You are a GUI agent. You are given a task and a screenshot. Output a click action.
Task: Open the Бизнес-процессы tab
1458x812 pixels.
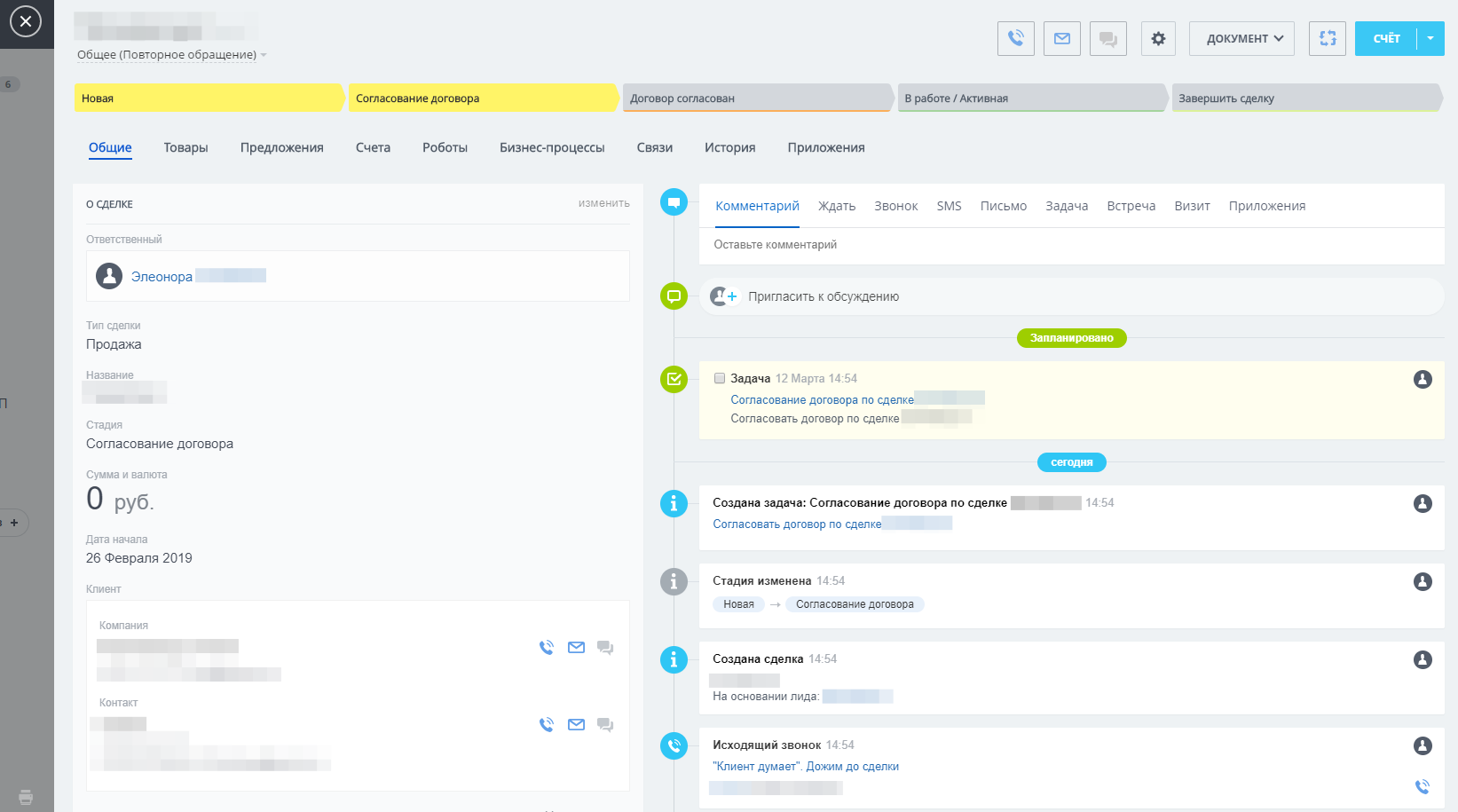coord(552,147)
